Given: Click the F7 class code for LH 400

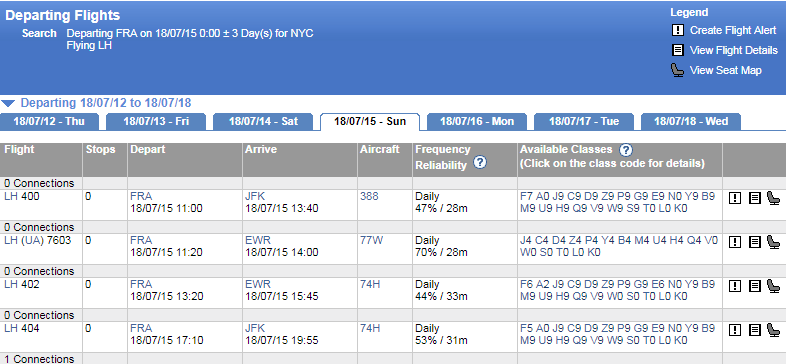Looking at the screenshot, I should point(526,197).
